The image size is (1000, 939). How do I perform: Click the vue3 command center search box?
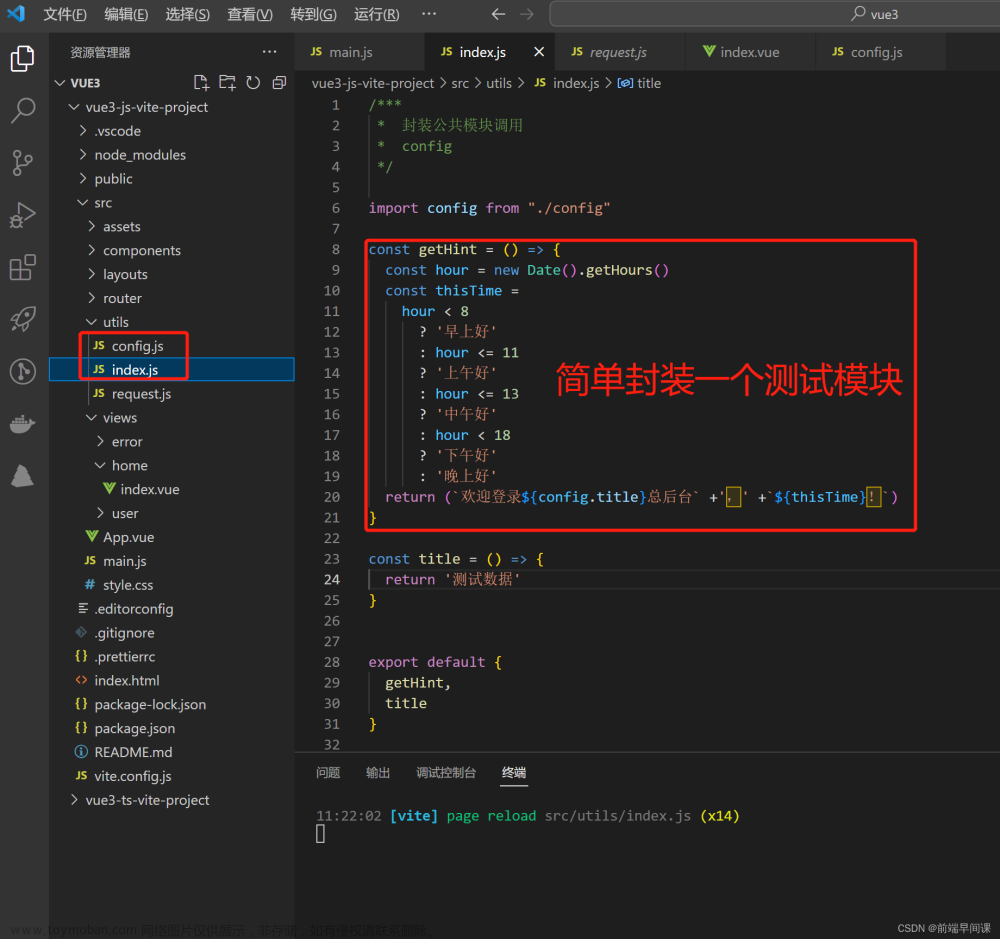(x=774, y=14)
